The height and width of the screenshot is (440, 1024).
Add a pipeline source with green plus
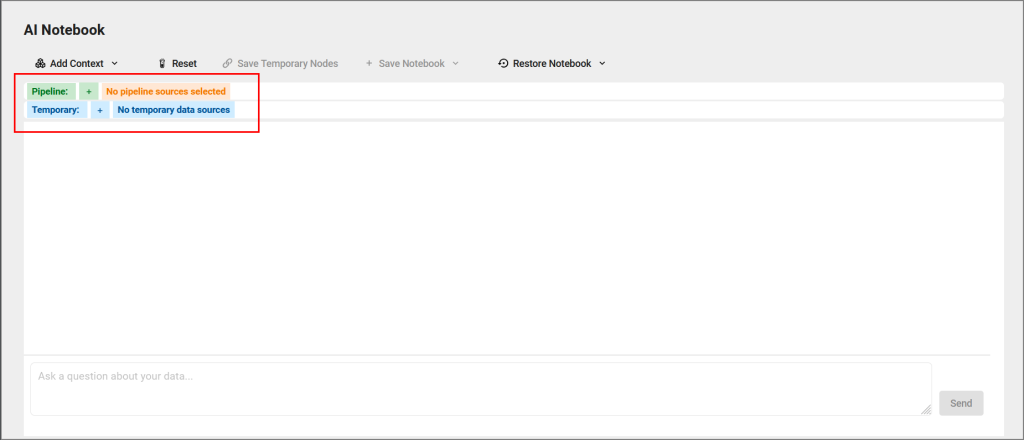coord(89,91)
